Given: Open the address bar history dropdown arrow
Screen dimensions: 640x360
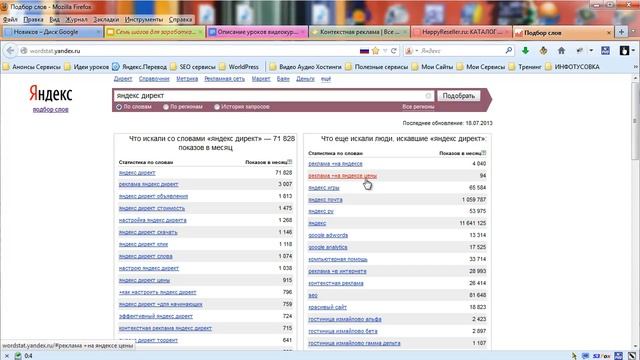Looking at the screenshot, I should 385,51.
